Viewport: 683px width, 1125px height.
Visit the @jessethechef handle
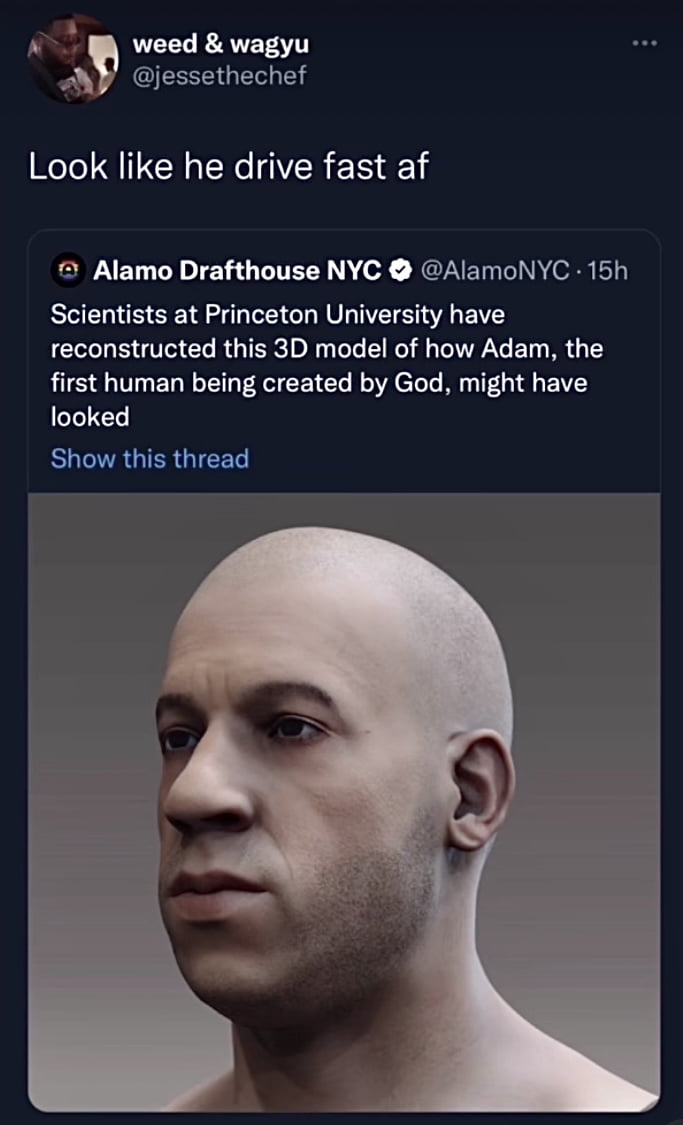tap(219, 75)
